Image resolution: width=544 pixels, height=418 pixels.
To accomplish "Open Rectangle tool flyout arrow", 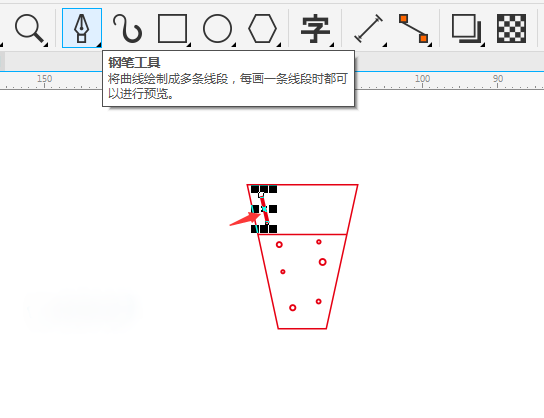I will (189, 45).
